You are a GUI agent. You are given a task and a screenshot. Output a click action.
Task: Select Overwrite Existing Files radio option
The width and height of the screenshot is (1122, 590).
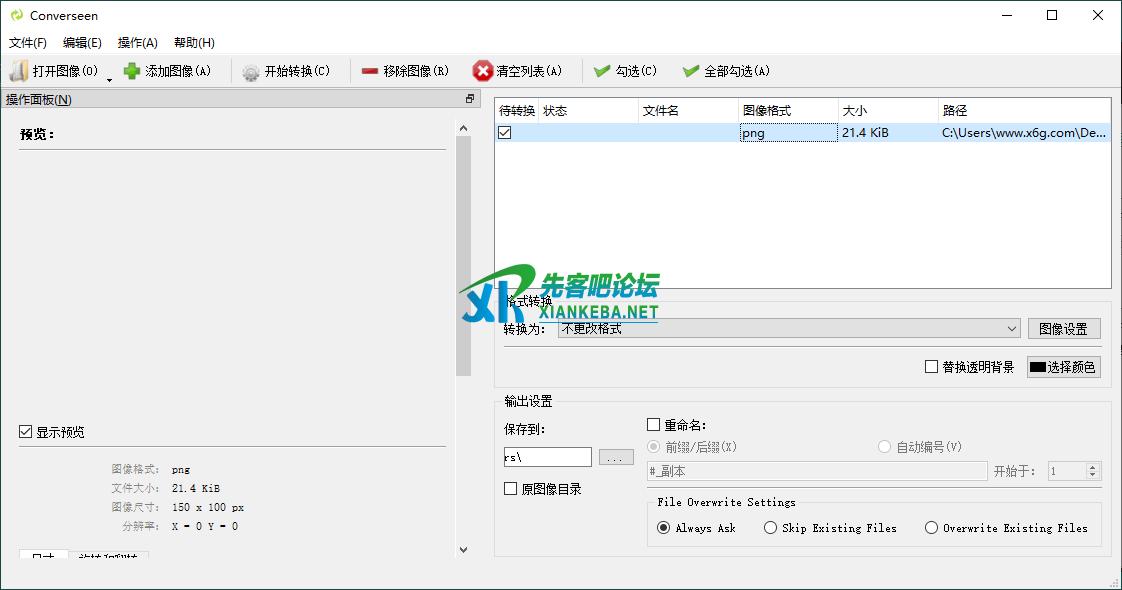pyautogui.click(x=931, y=528)
